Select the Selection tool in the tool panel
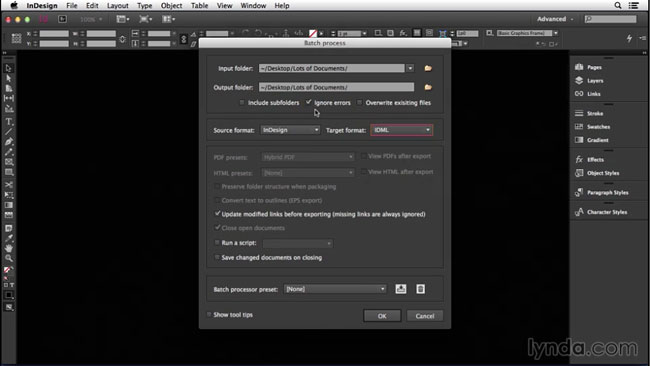The image size is (650, 366). point(8,68)
